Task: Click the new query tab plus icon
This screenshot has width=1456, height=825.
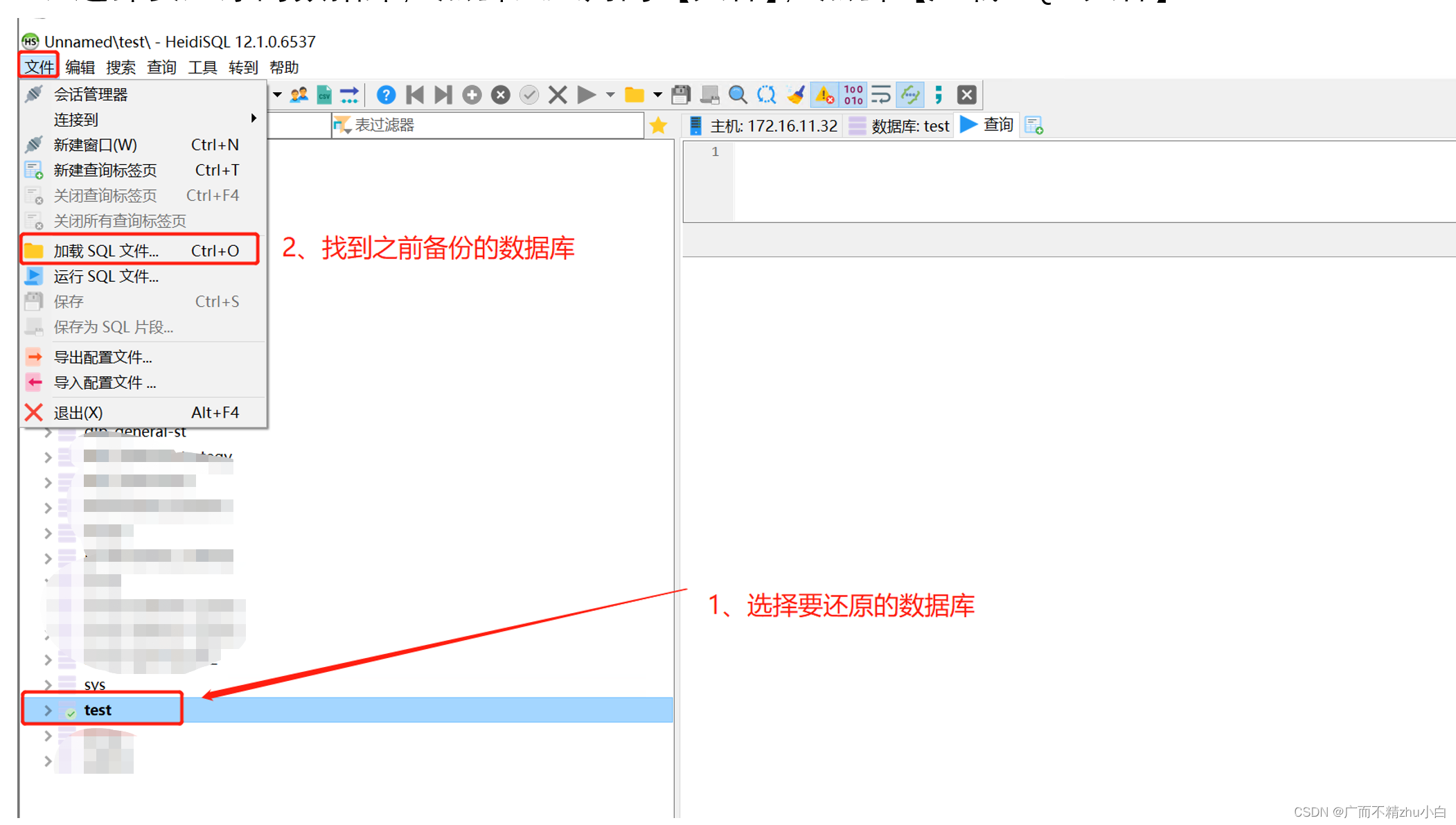Action: (1033, 125)
